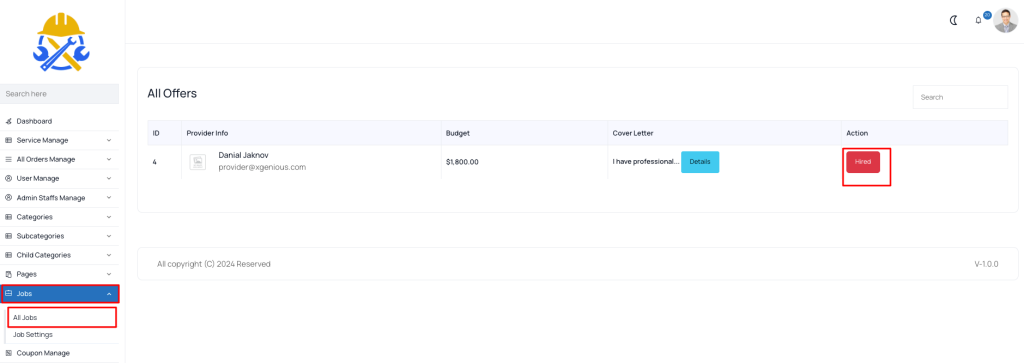Screen dimensions: 1024x363
Task: Toggle dark mode moon icon
Action: (x=953, y=20)
